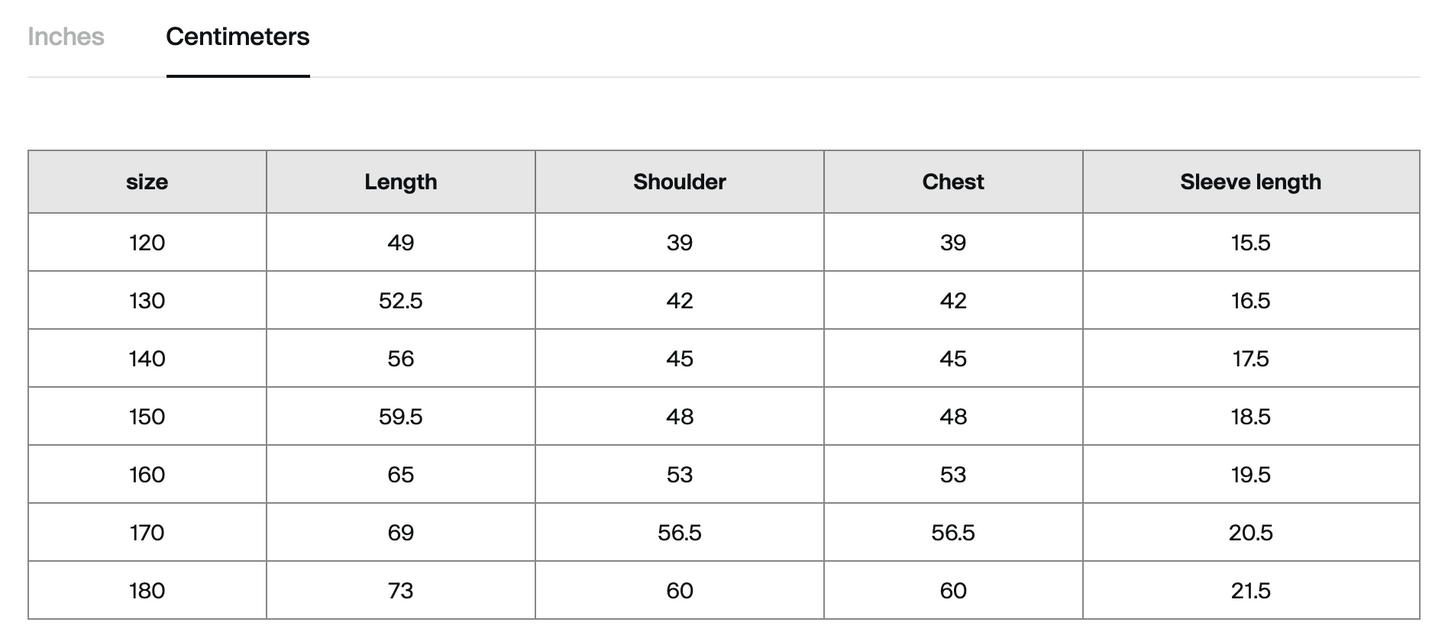Select the Centimeters tab
This screenshot has height=635, width=1445.
point(238,37)
